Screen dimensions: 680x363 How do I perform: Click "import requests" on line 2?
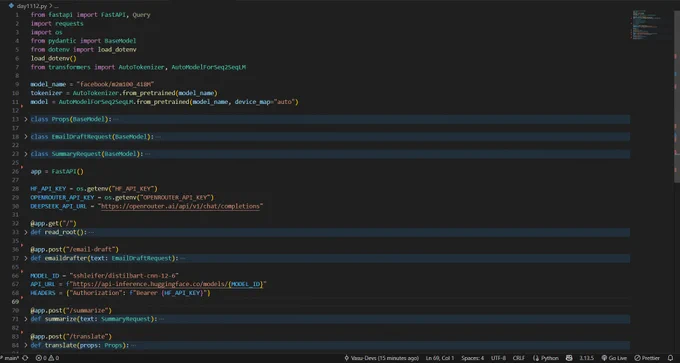click(57, 23)
